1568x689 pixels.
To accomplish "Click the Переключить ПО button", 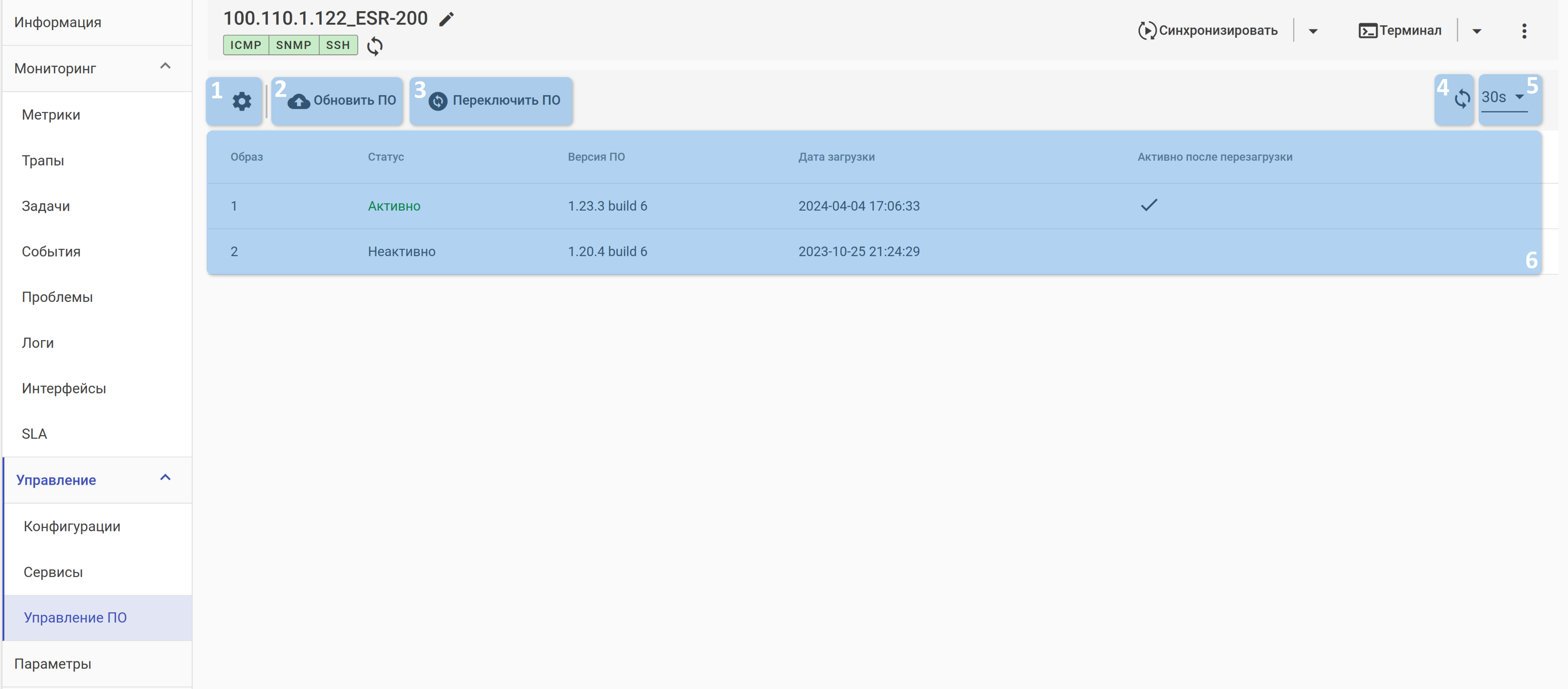I will [494, 100].
